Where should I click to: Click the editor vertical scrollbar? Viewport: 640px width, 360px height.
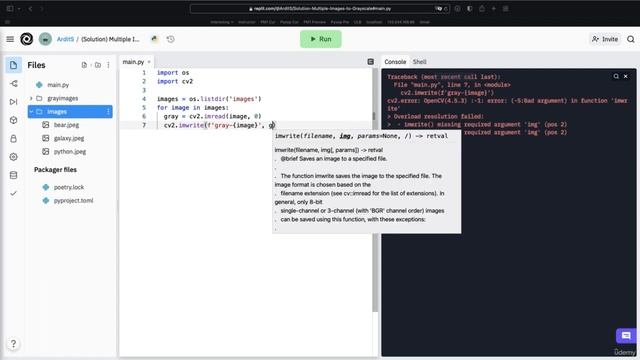(x=375, y=190)
